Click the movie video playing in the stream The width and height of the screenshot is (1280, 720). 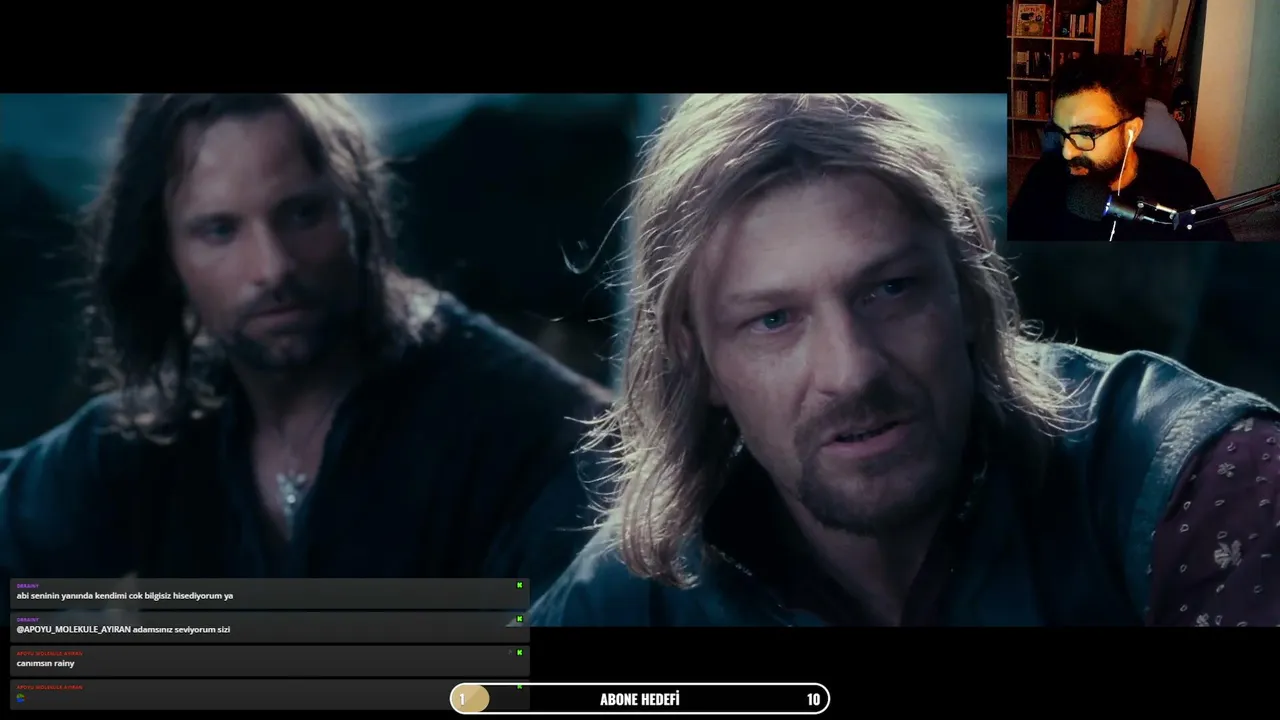tap(640, 360)
